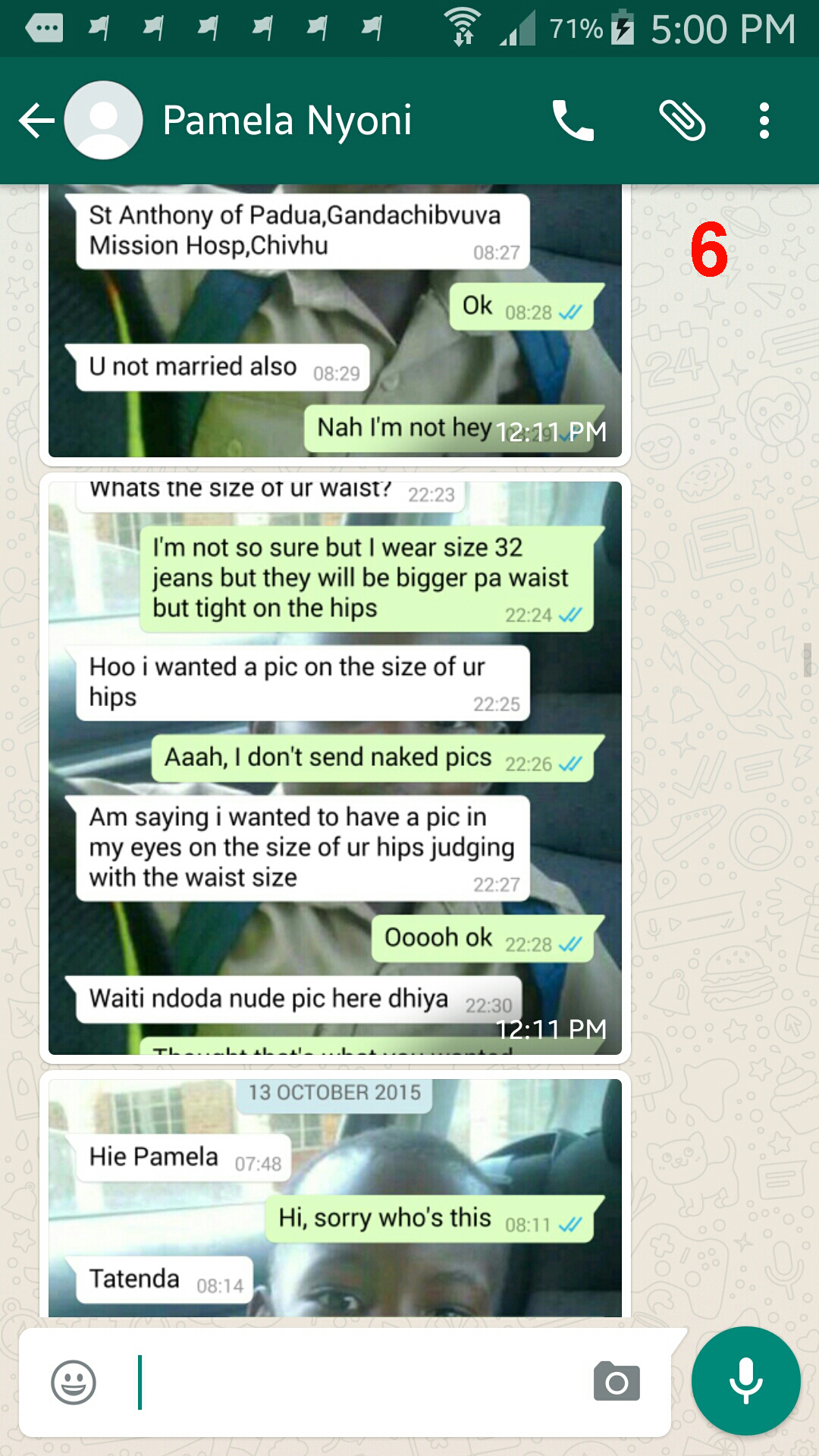This screenshot has height=1456, width=819.
Task: Open contact info via Pamela Nyoni name
Action: point(287,121)
